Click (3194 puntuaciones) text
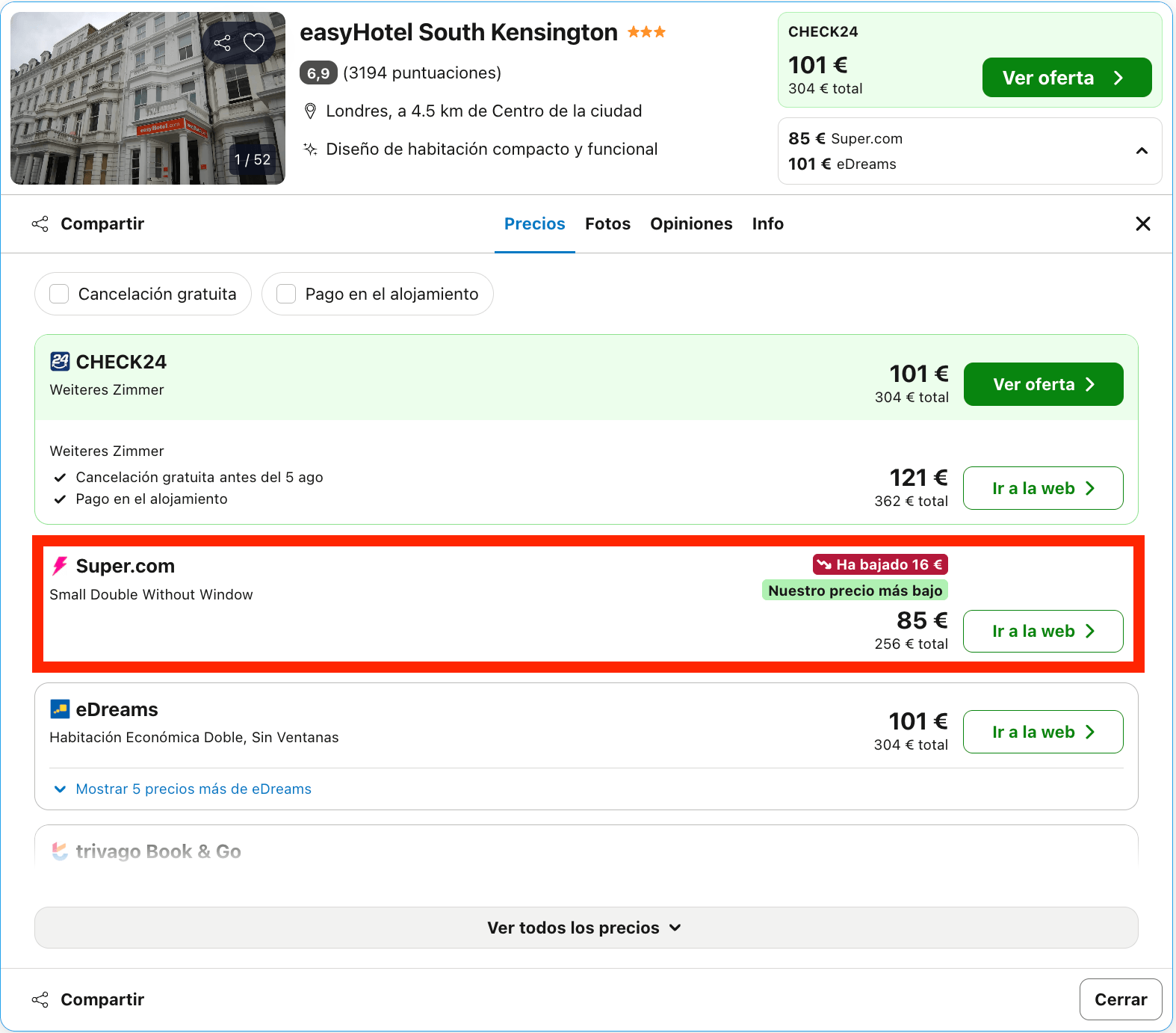This screenshot has width=1176, height=1033. coord(422,73)
